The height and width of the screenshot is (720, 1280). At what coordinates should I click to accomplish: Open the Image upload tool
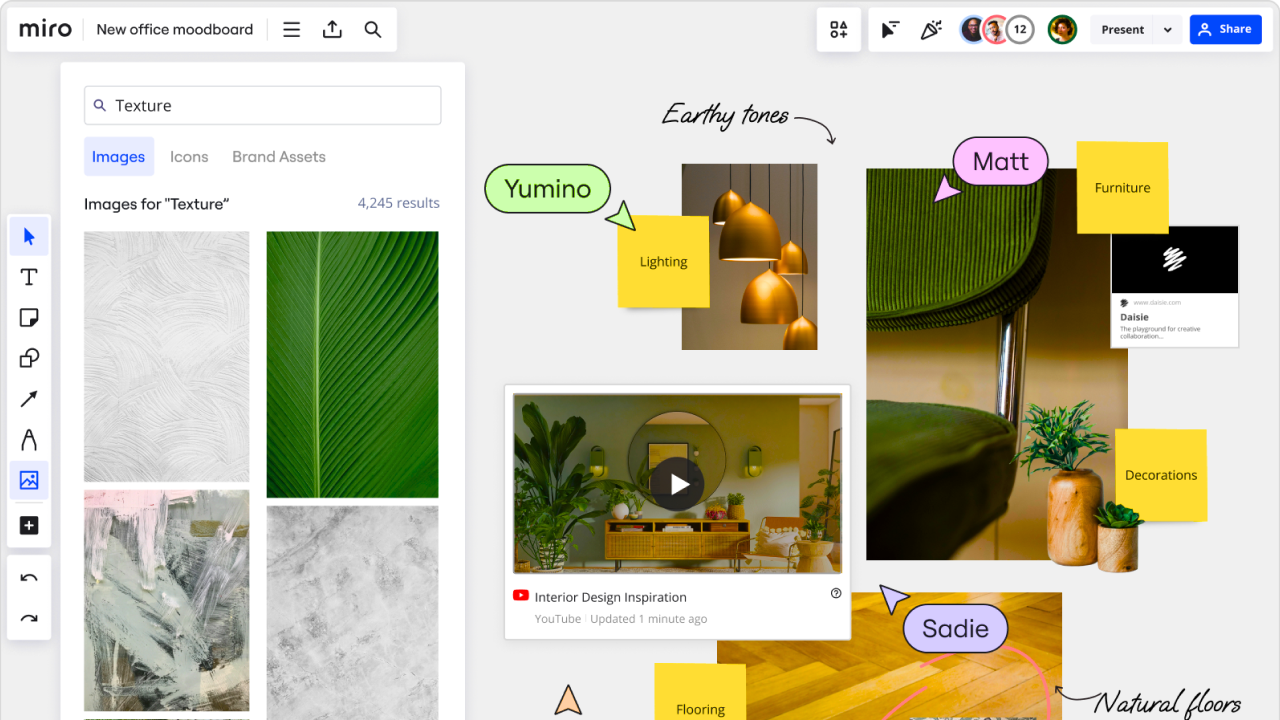29,481
